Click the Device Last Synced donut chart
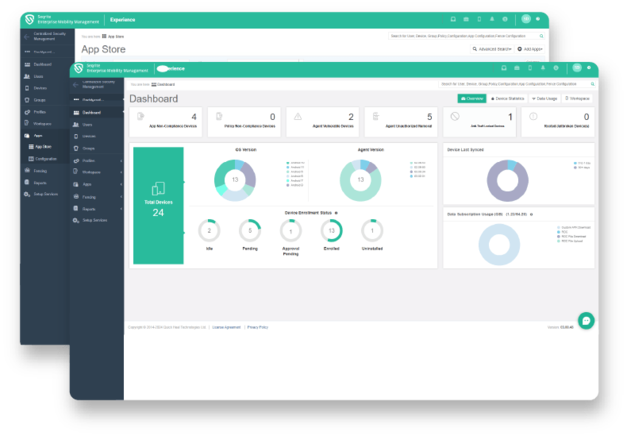The image size is (627, 436). click(x=513, y=180)
